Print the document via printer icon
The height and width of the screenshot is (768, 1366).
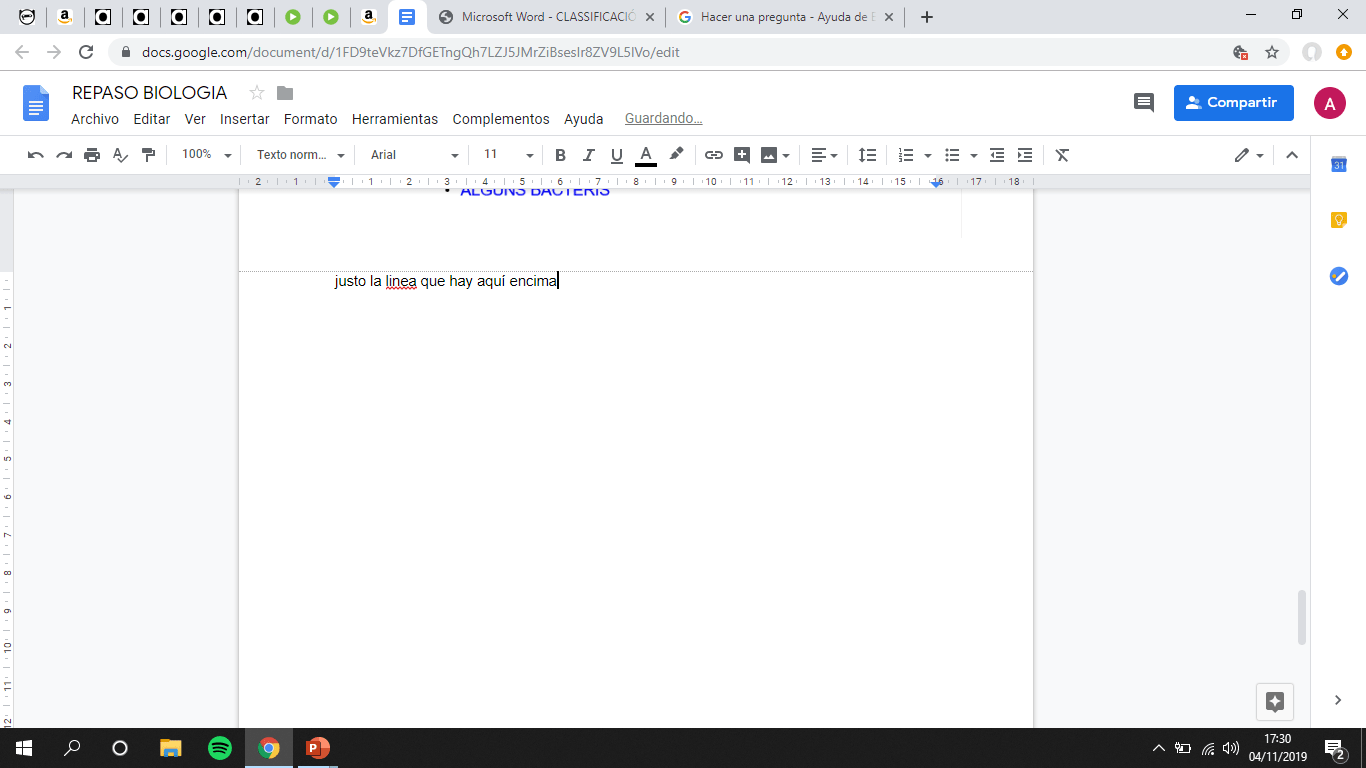pos(92,155)
